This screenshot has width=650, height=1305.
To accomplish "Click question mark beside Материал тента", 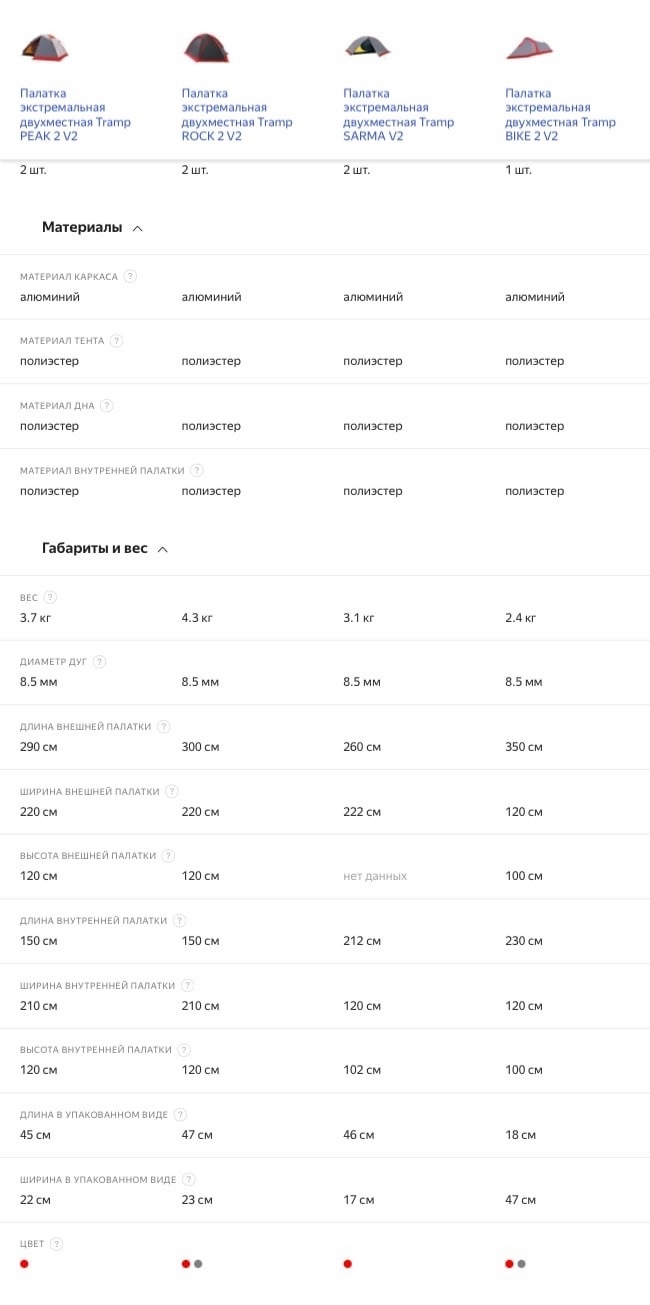I will (x=116, y=341).
